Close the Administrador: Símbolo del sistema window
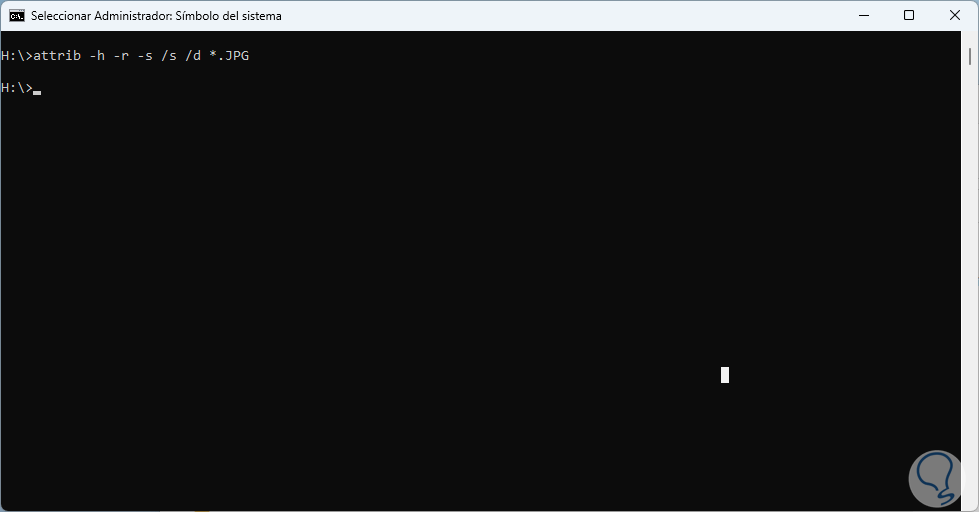This screenshot has height=512, width=979. 955,16
